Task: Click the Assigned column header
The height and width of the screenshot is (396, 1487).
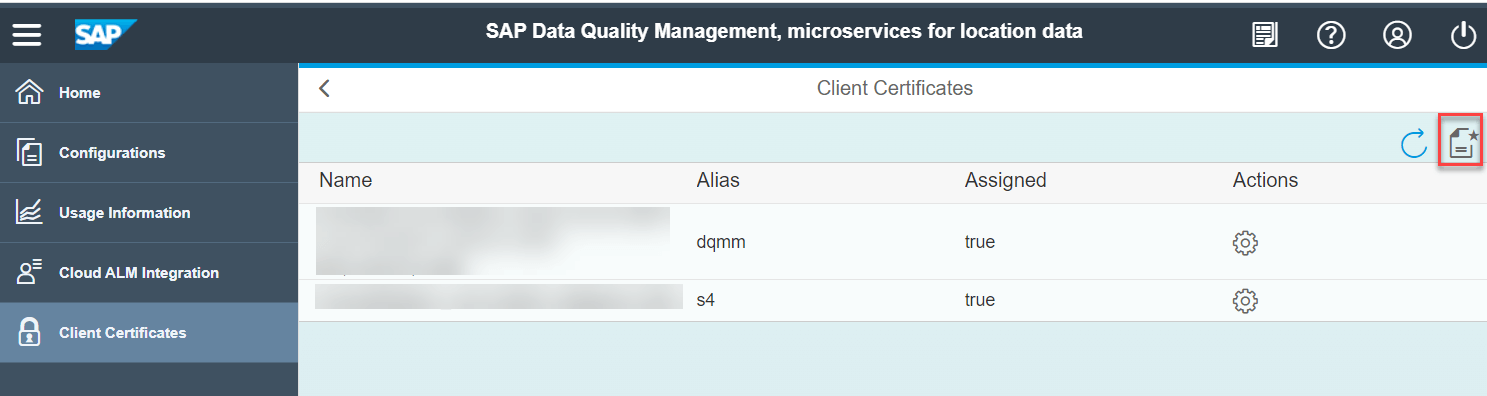Action: click(x=1005, y=180)
